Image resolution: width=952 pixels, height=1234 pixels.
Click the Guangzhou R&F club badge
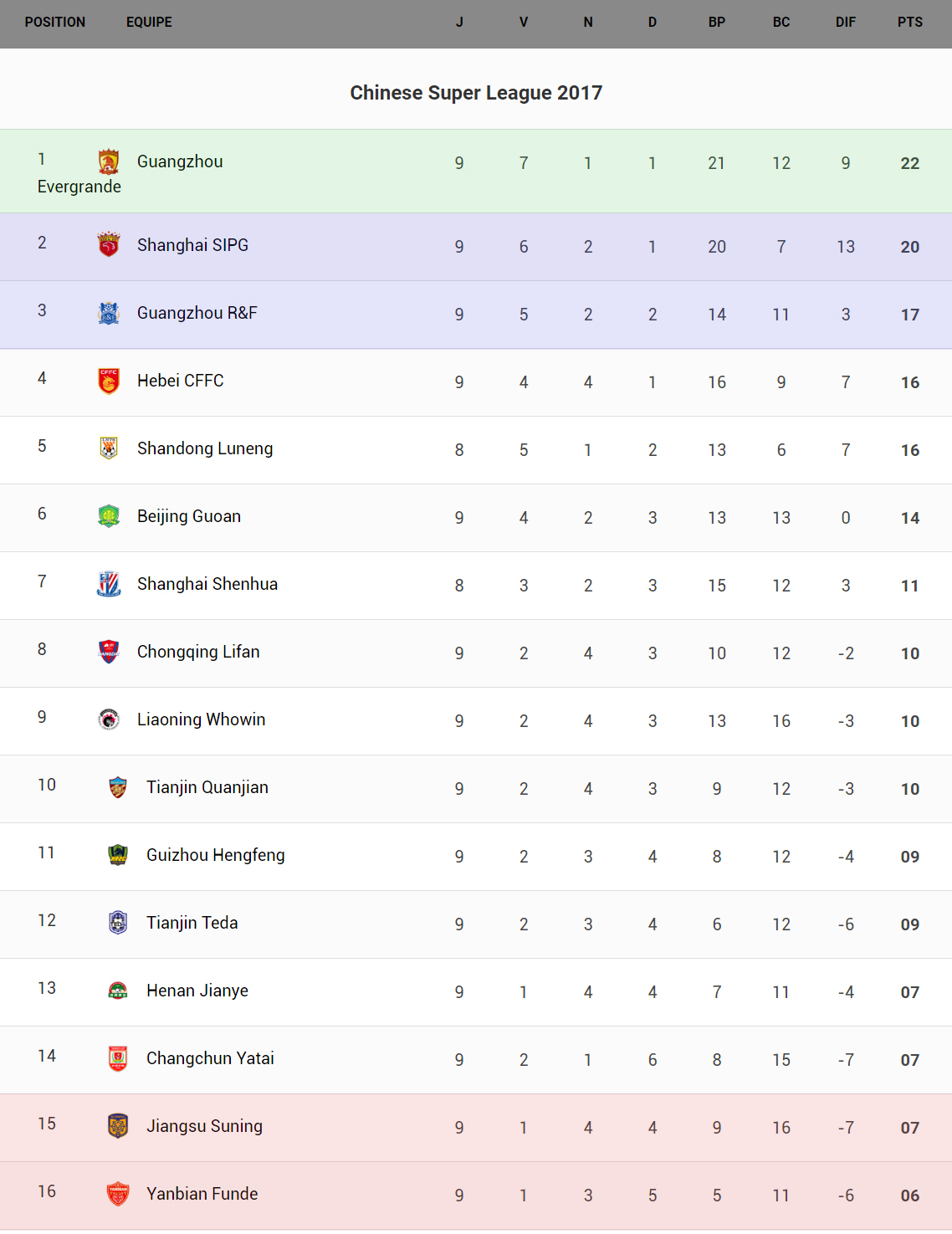109,313
